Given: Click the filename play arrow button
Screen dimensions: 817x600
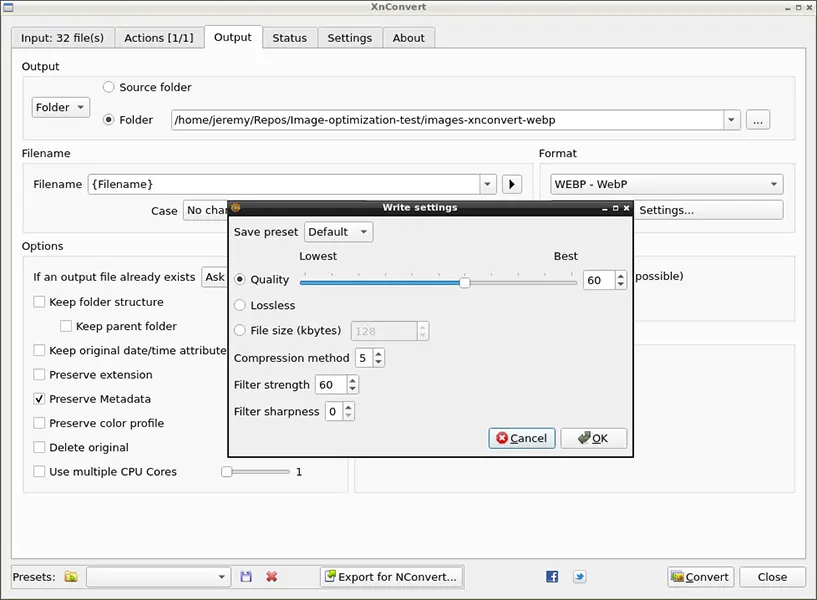Looking at the screenshot, I should [x=512, y=184].
